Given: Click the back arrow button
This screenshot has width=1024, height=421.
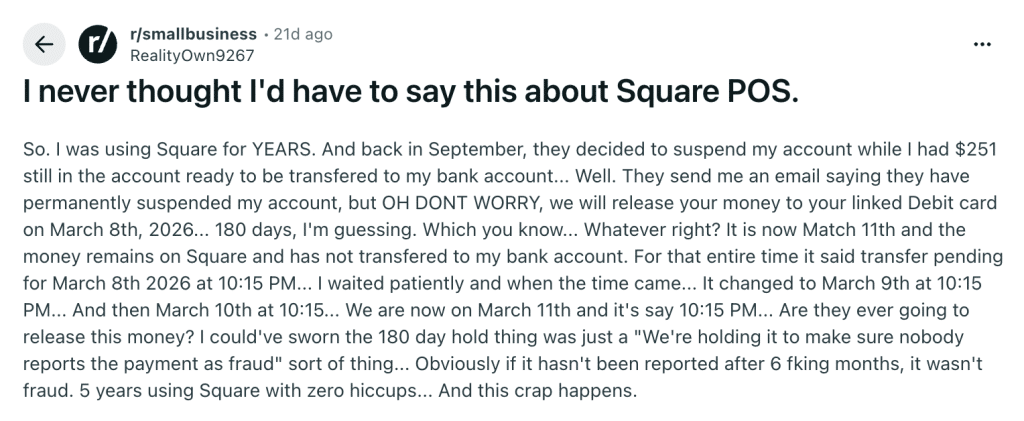Looking at the screenshot, I should pyautogui.click(x=44, y=45).
